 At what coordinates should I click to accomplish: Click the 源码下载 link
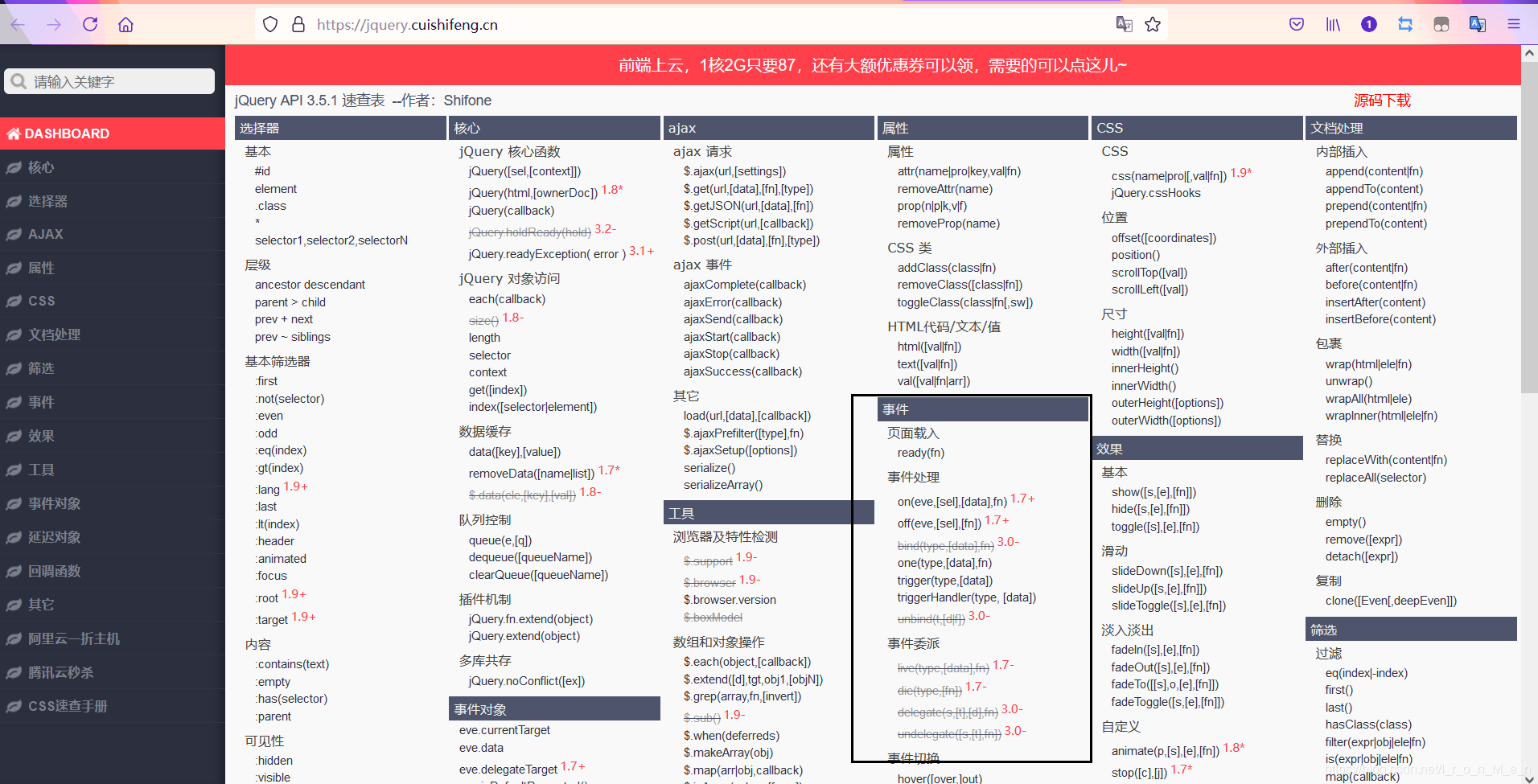pos(1382,101)
